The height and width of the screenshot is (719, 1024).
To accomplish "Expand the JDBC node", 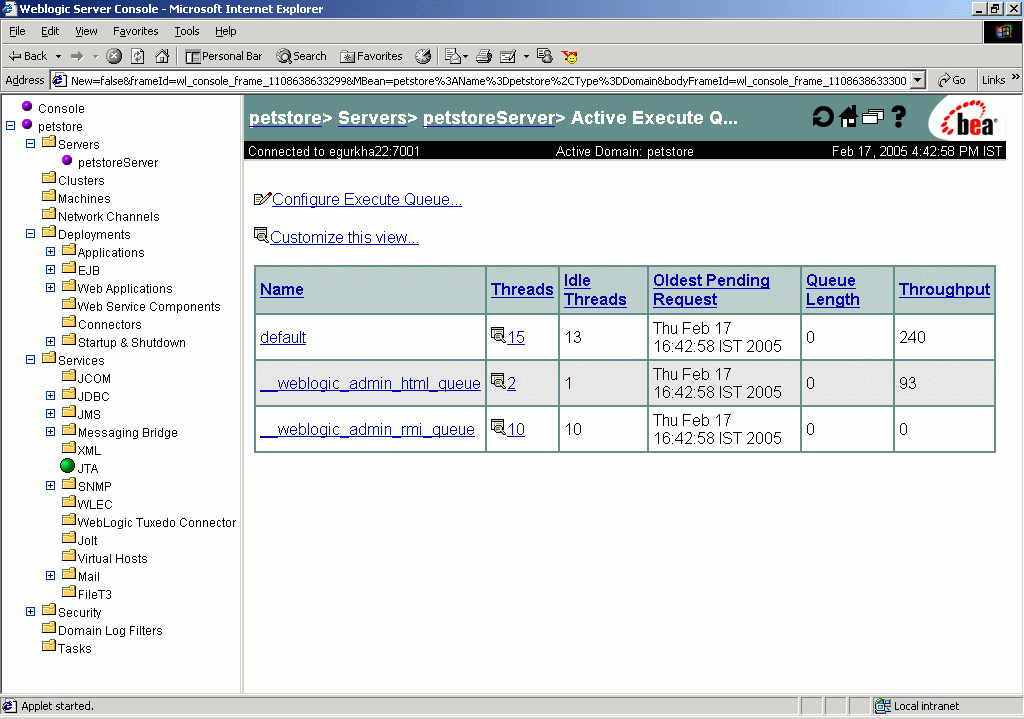I will (x=50, y=396).
